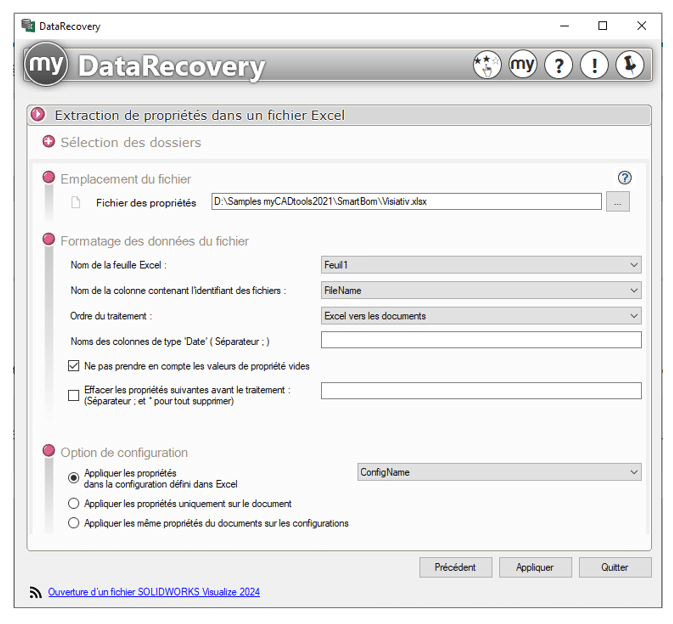The height and width of the screenshot is (624, 673).
Task: Click the file icon beside Fichier des propriétés
Action: [76, 202]
